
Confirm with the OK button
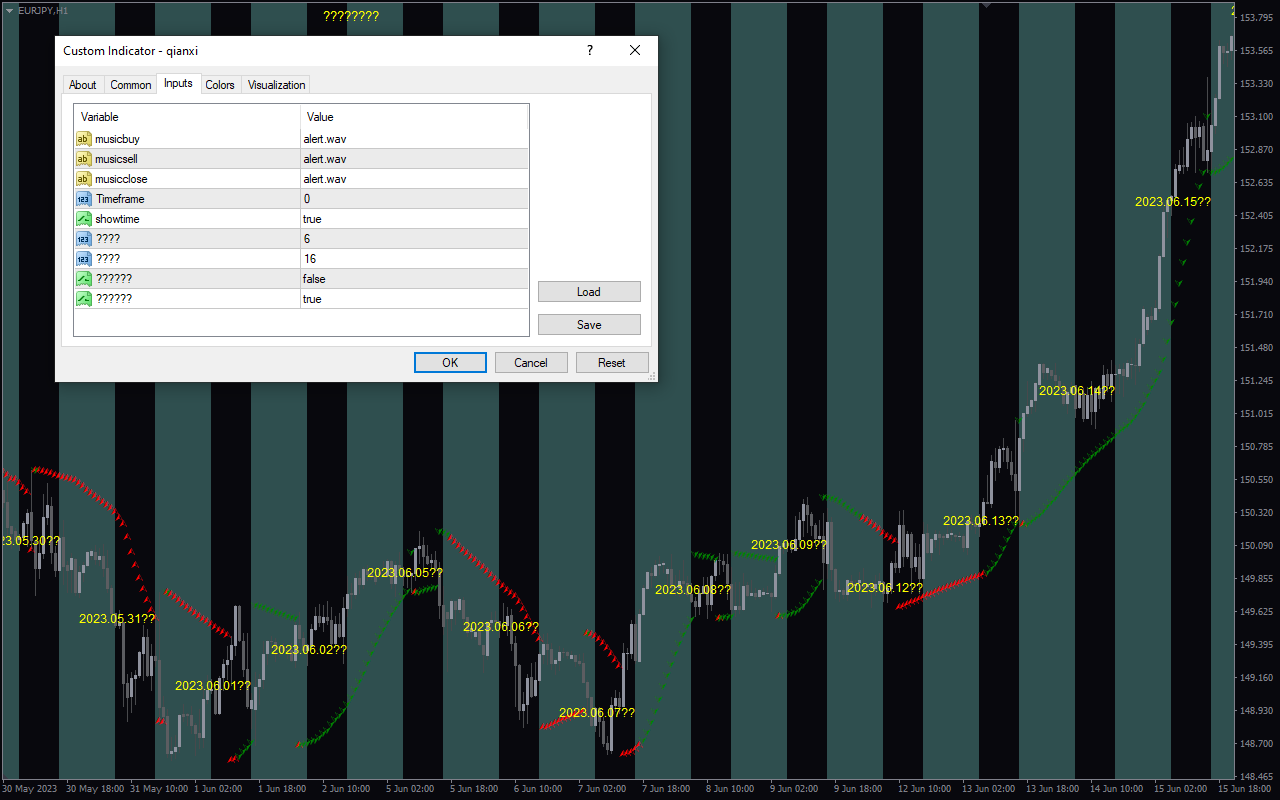(x=450, y=363)
